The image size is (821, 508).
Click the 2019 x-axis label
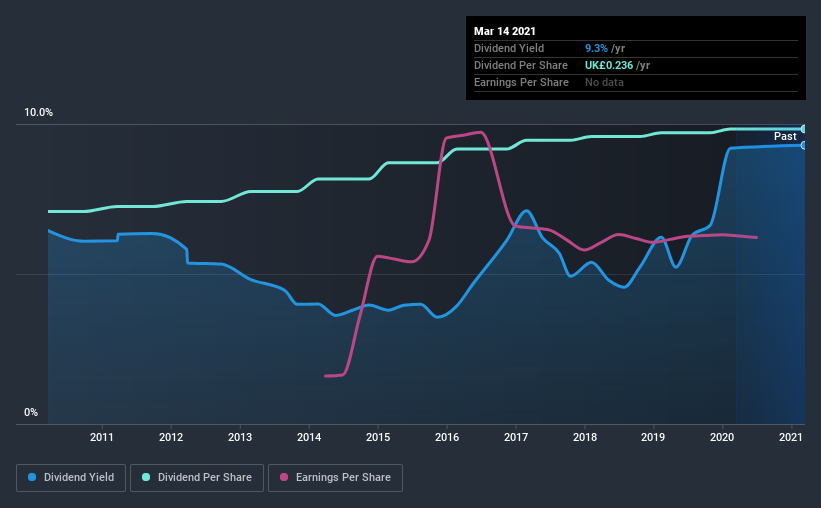pyautogui.click(x=653, y=437)
